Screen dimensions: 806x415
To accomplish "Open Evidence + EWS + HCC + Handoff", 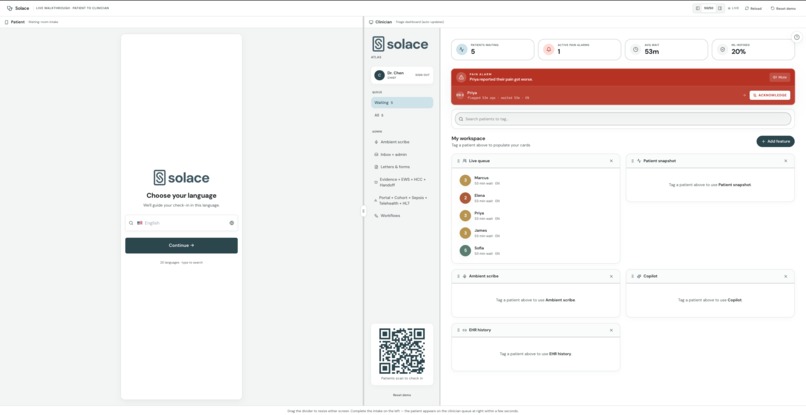I will tap(402, 182).
